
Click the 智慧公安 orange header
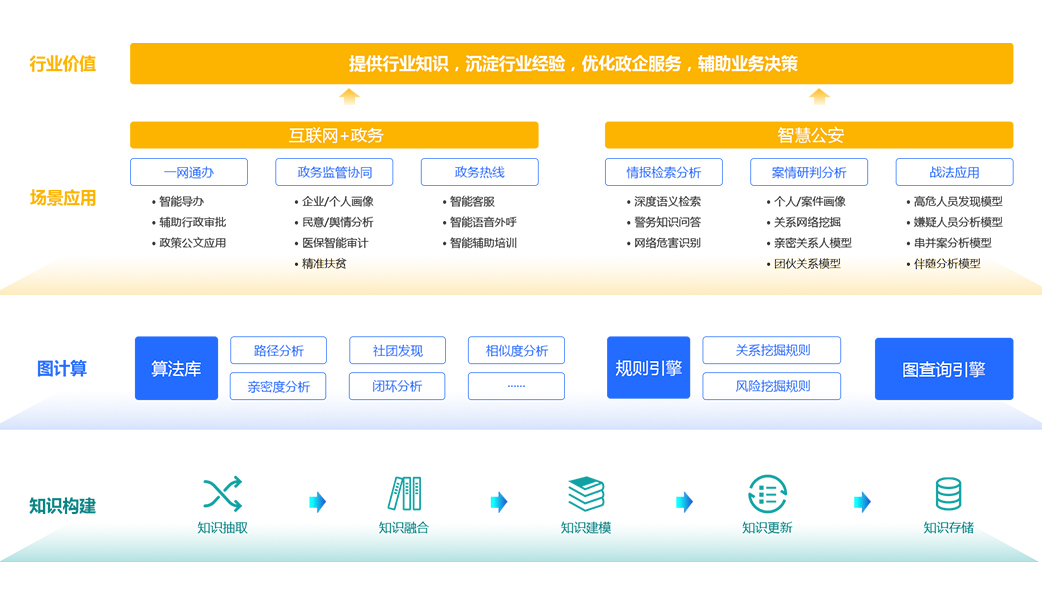[x=809, y=135]
